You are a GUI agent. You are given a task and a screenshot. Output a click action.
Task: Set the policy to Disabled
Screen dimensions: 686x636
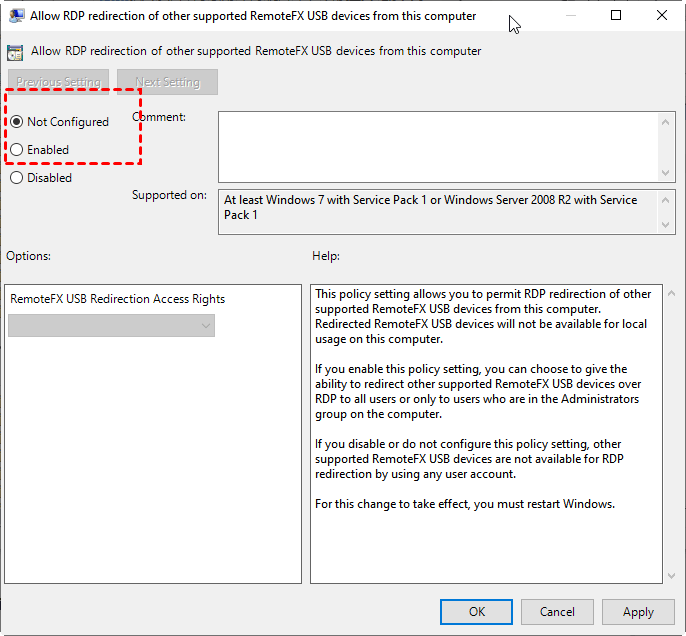click(x=17, y=178)
